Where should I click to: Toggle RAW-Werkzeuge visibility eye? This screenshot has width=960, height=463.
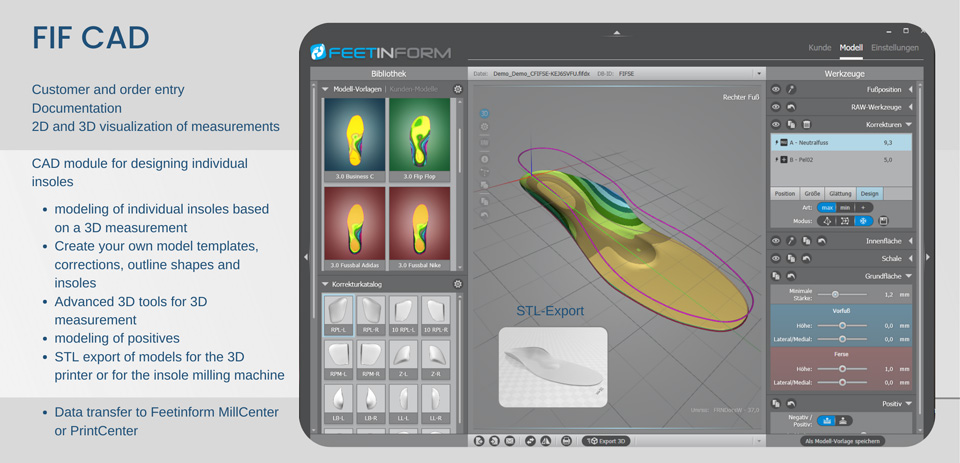(x=776, y=107)
